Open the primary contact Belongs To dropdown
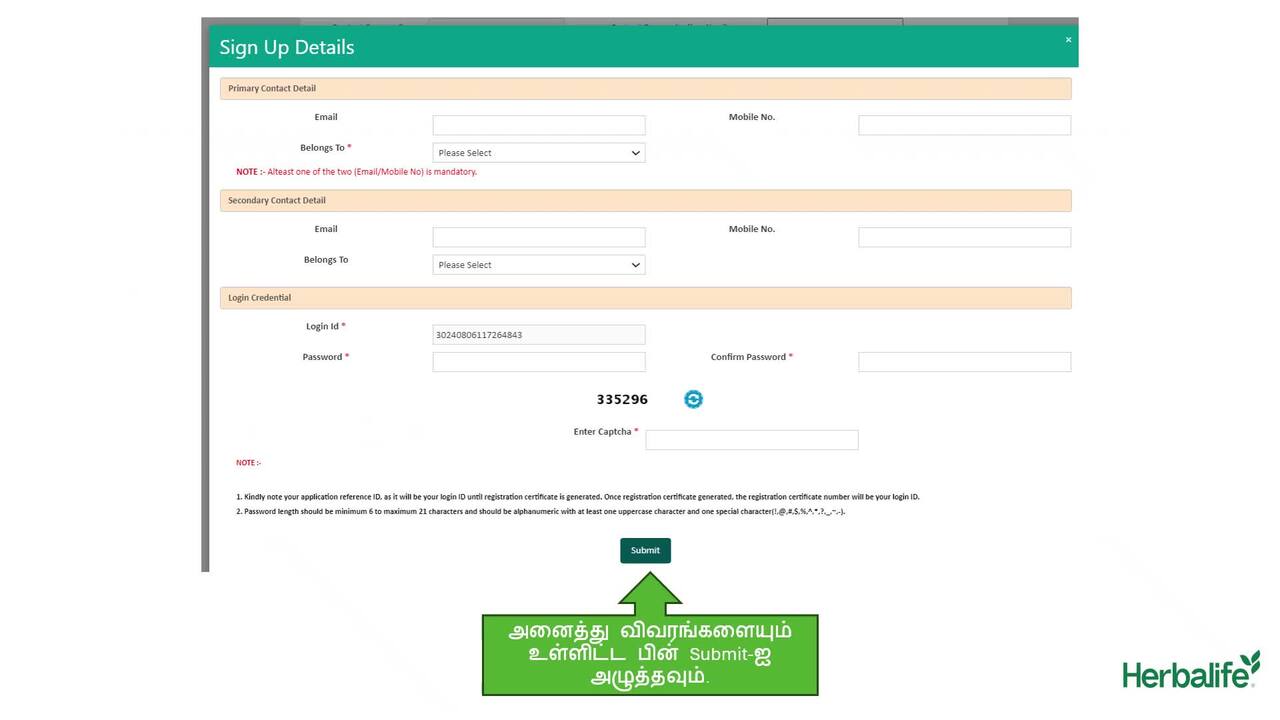This screenshot has width=1280, height=720. 538,153
